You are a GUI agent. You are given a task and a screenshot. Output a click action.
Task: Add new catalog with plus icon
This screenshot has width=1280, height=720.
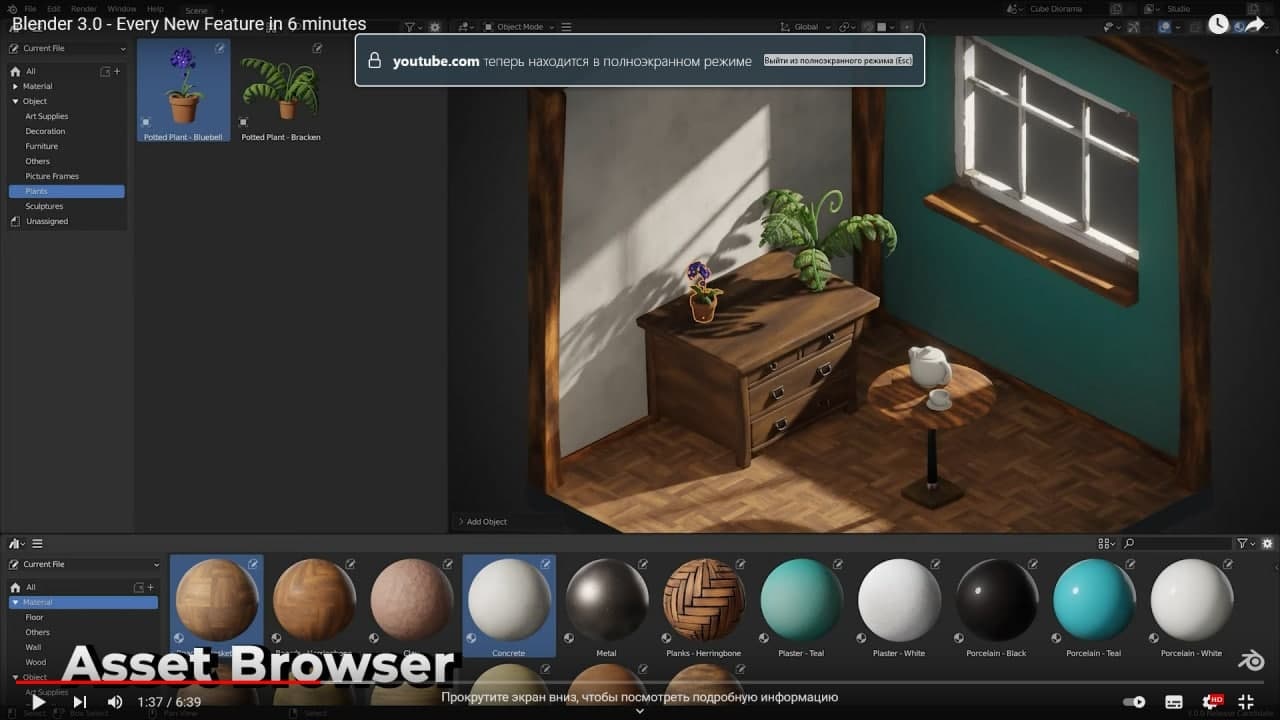click(117, 71)
